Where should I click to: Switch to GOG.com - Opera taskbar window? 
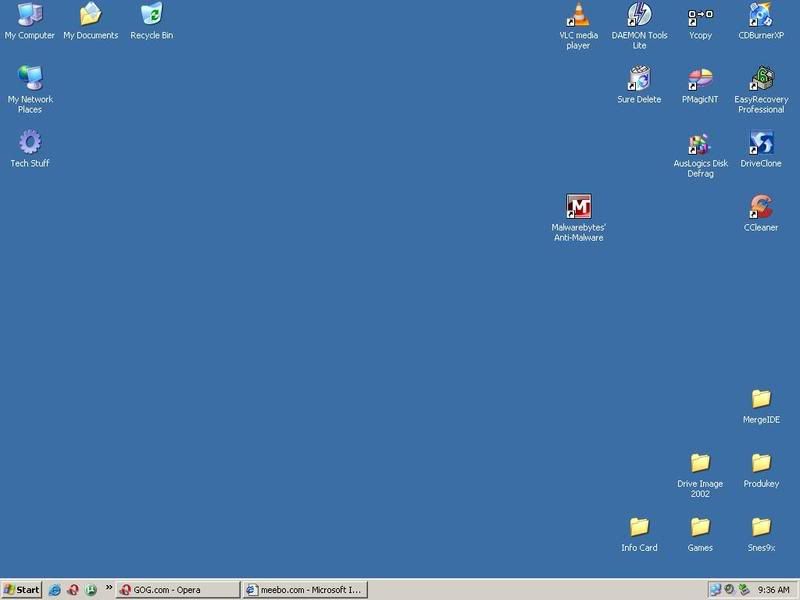[x=178, y=590]
